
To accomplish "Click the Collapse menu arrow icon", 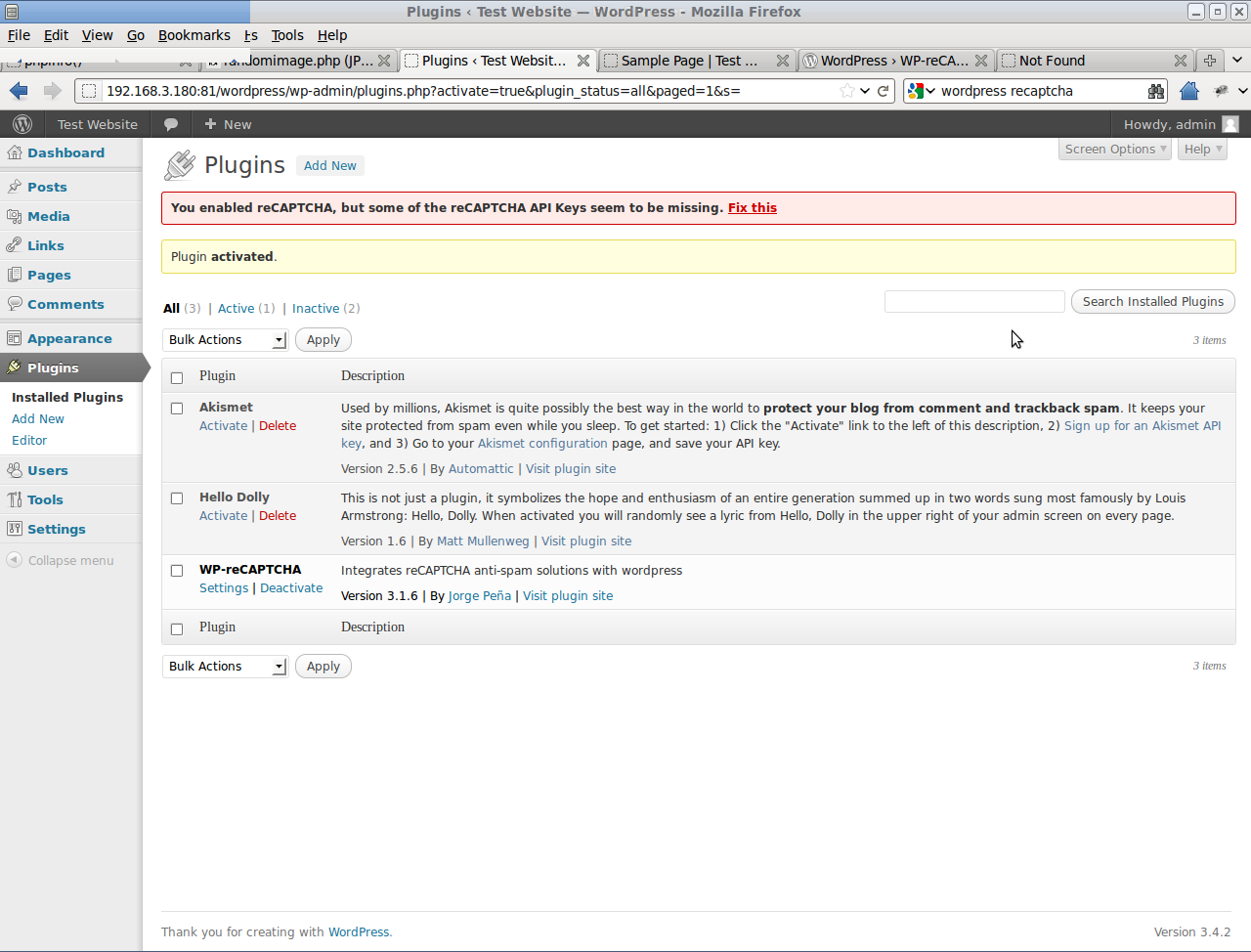I will 15,560.
